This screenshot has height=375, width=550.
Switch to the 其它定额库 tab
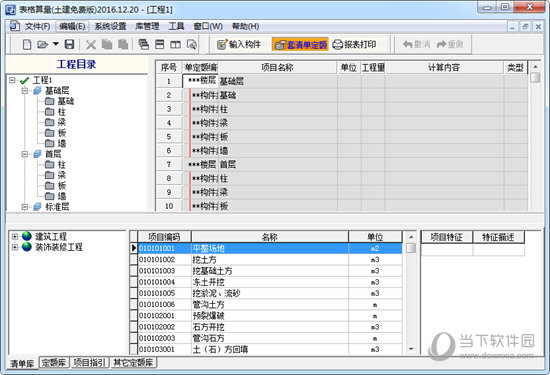133,362
